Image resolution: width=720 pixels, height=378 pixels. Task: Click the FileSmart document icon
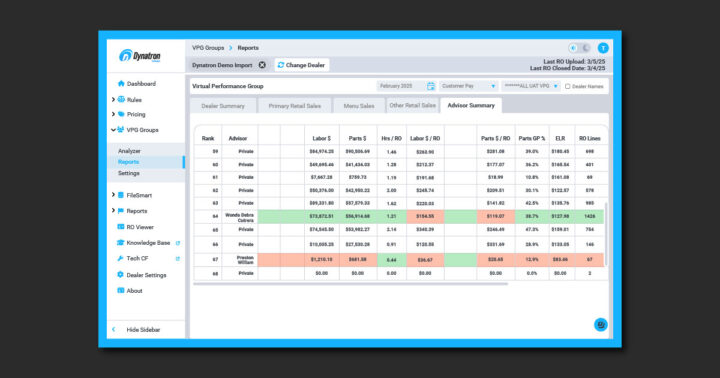coord(121,195)
